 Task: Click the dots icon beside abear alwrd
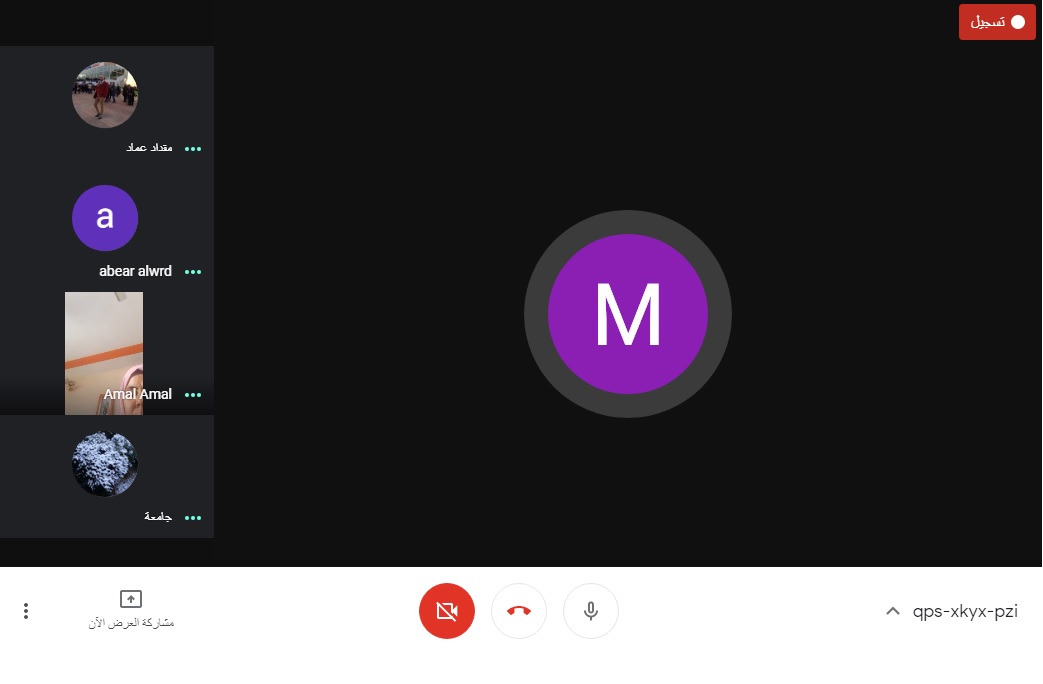pyautogui.click(x=193, y=271)
